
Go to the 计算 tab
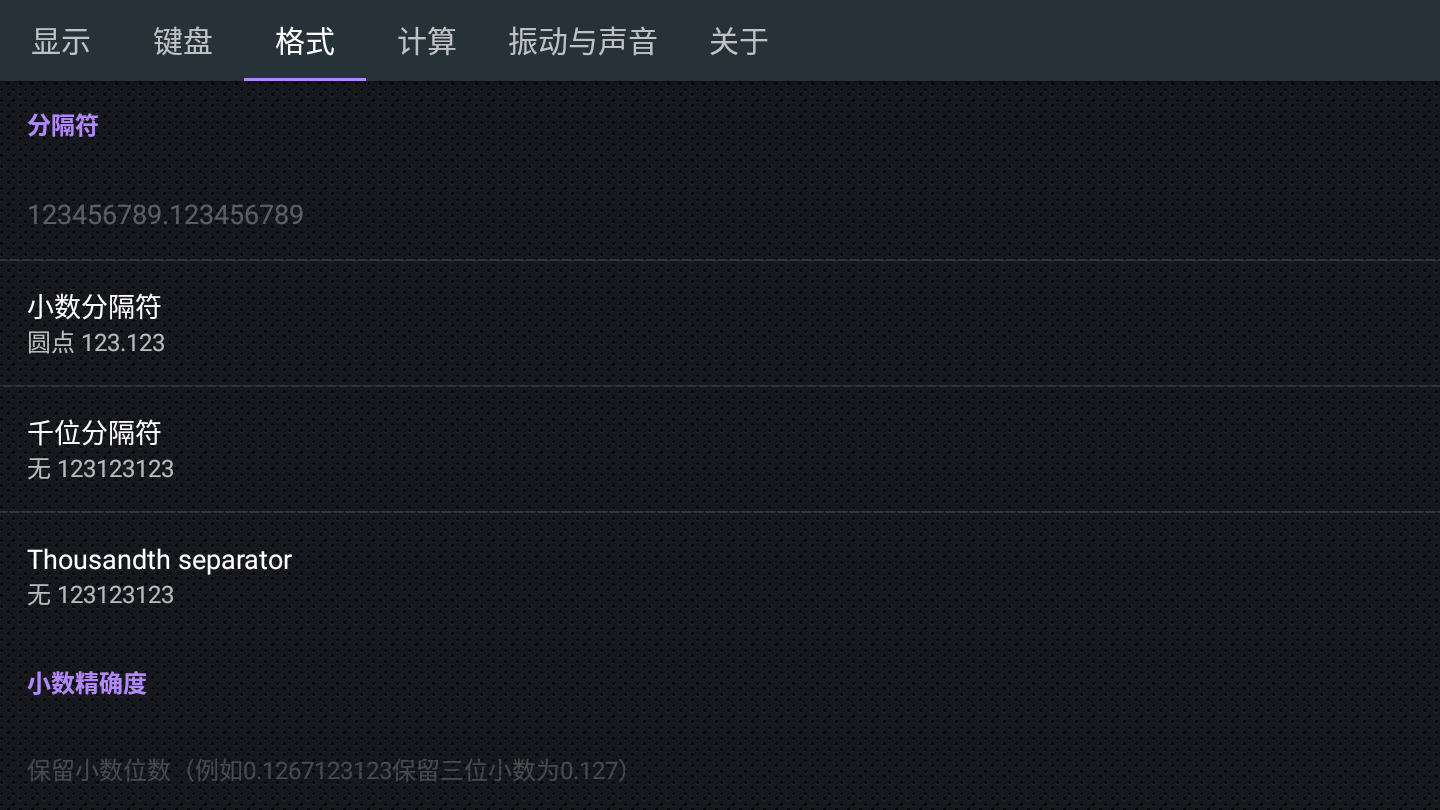click(427, 41)
